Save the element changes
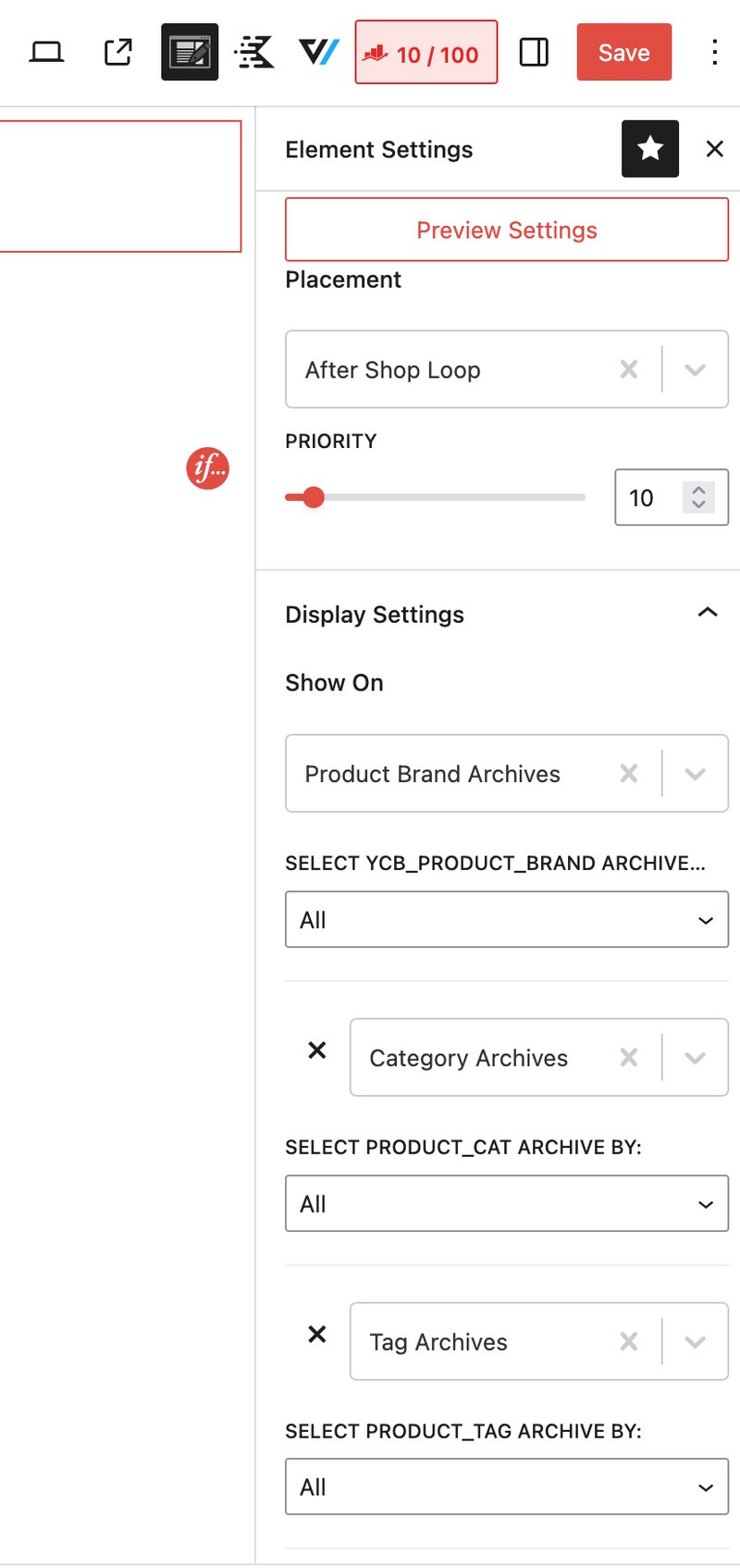The width and height of the screenshot is (740, 1568). [x=623, y=52]
